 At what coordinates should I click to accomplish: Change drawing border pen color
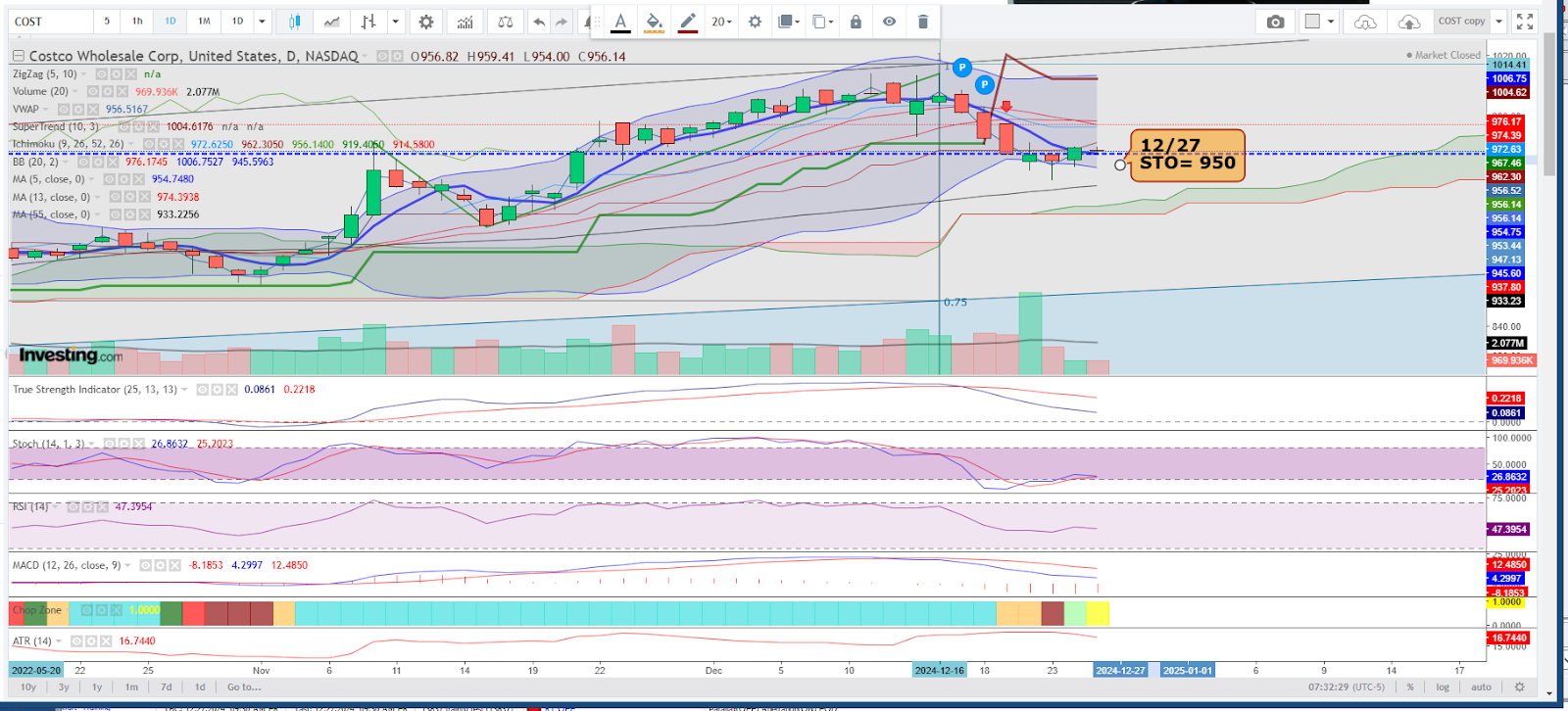[x=688, y=21]
